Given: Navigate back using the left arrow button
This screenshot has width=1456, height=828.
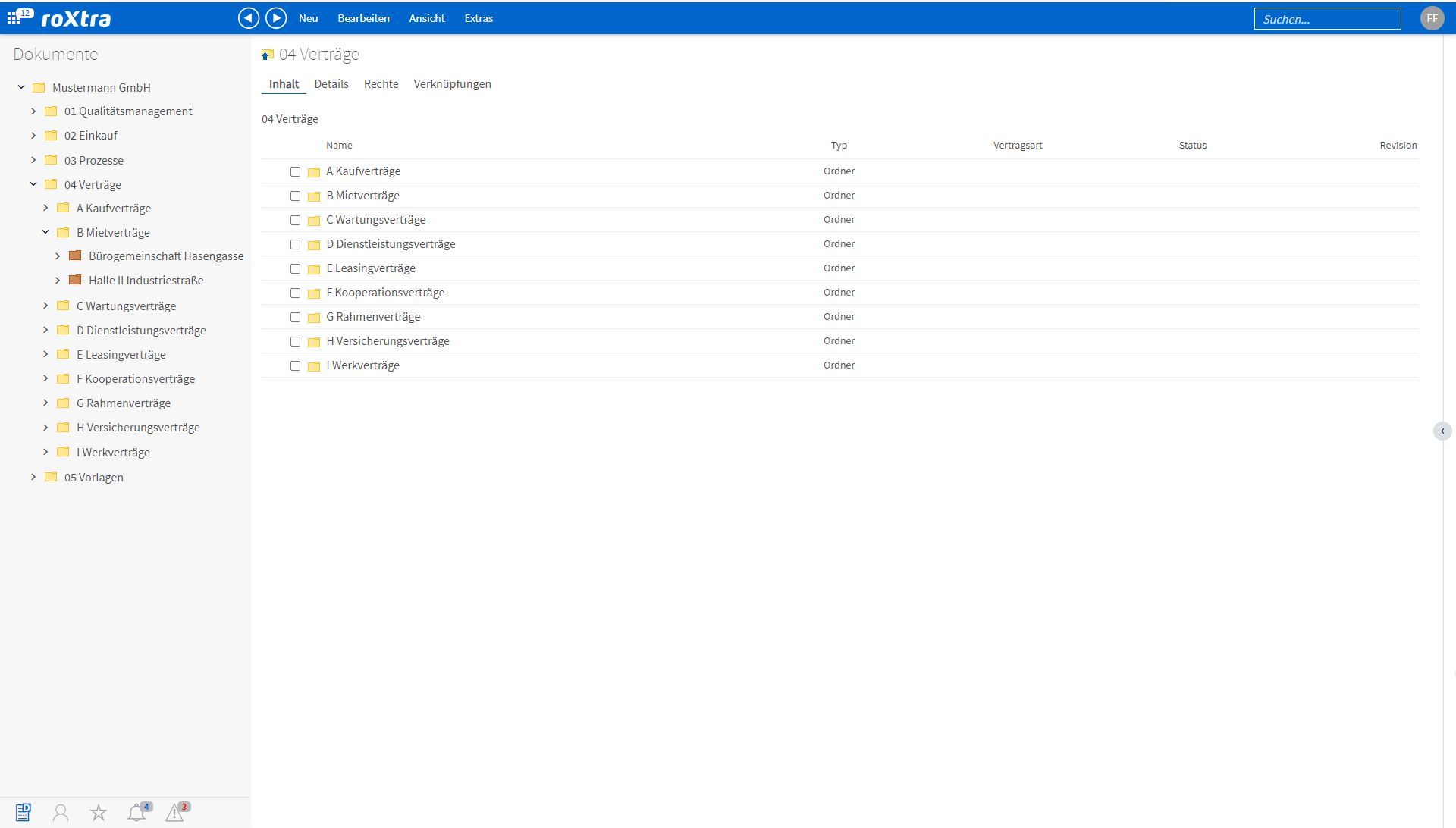Looking at the screenshot, I should (x=249, y=17).
